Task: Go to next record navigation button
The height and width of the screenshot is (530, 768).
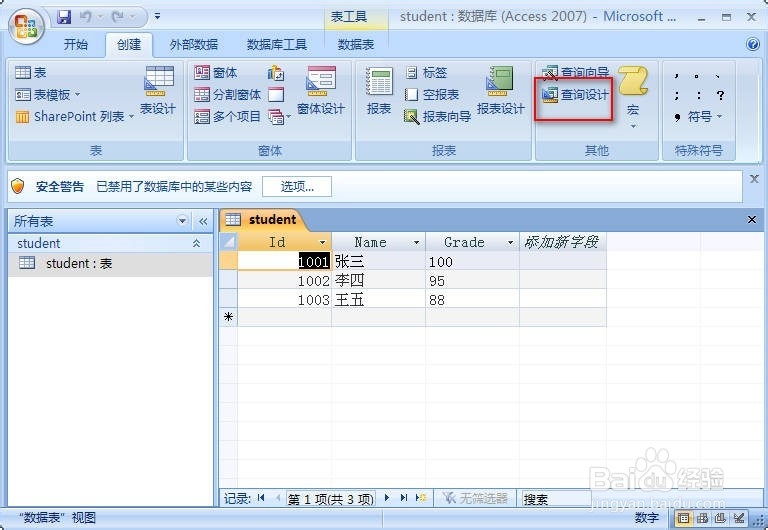Action: (387, 498)
